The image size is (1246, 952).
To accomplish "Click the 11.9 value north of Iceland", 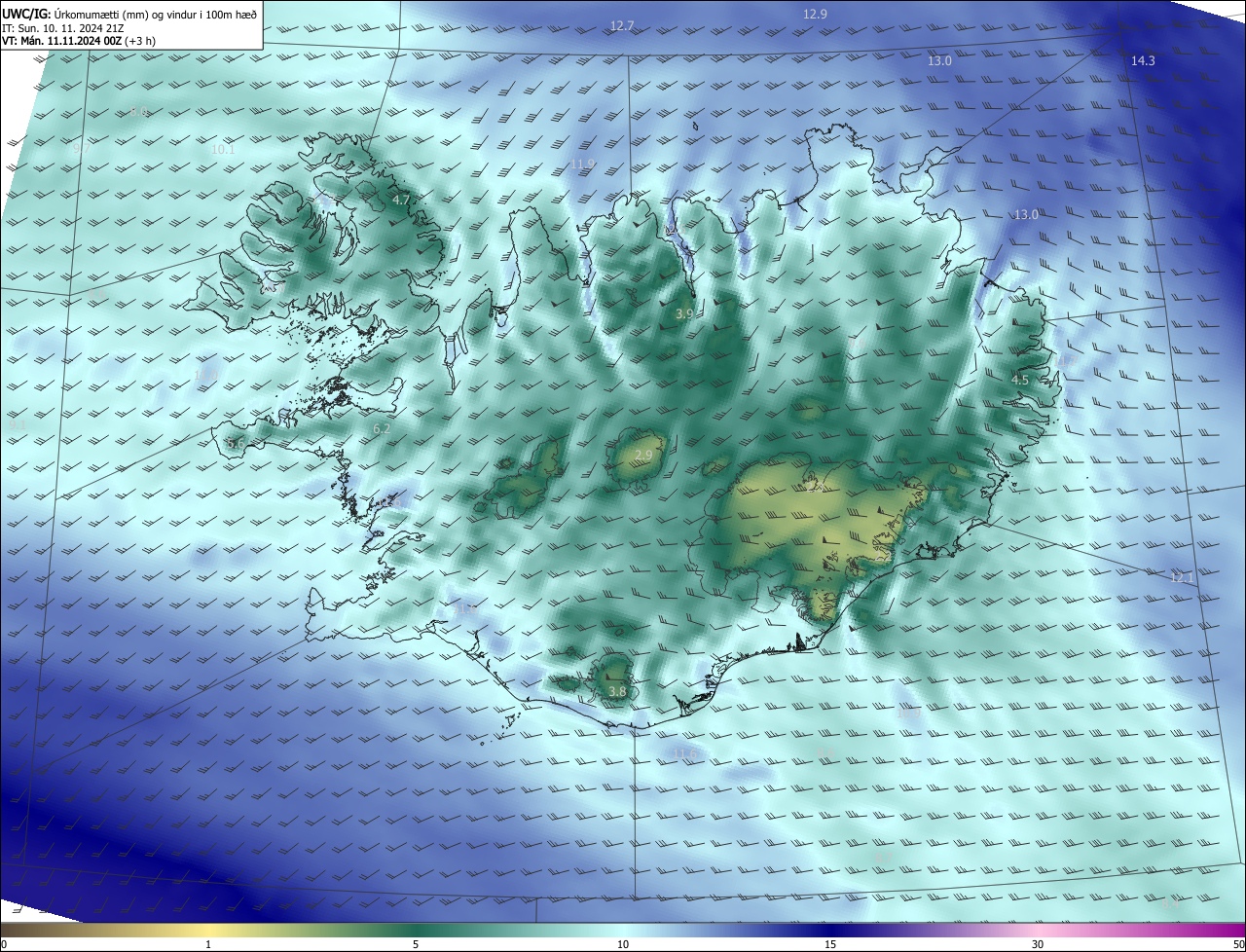I will pyautogui.click(x=582, y=164).
